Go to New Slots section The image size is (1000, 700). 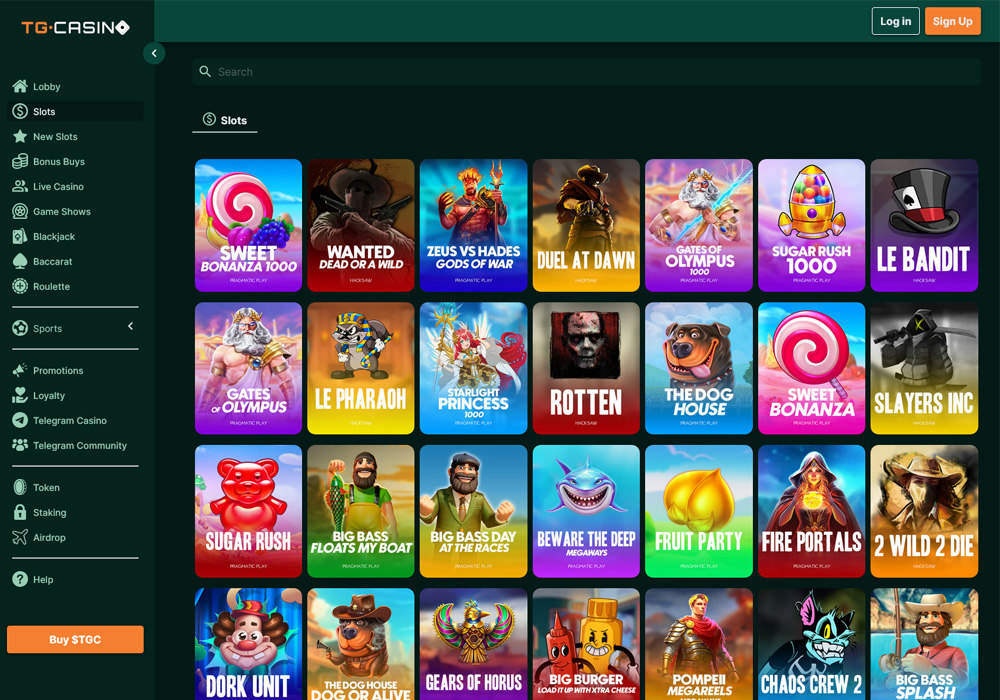pyautogui.click(x=75, y=136)
